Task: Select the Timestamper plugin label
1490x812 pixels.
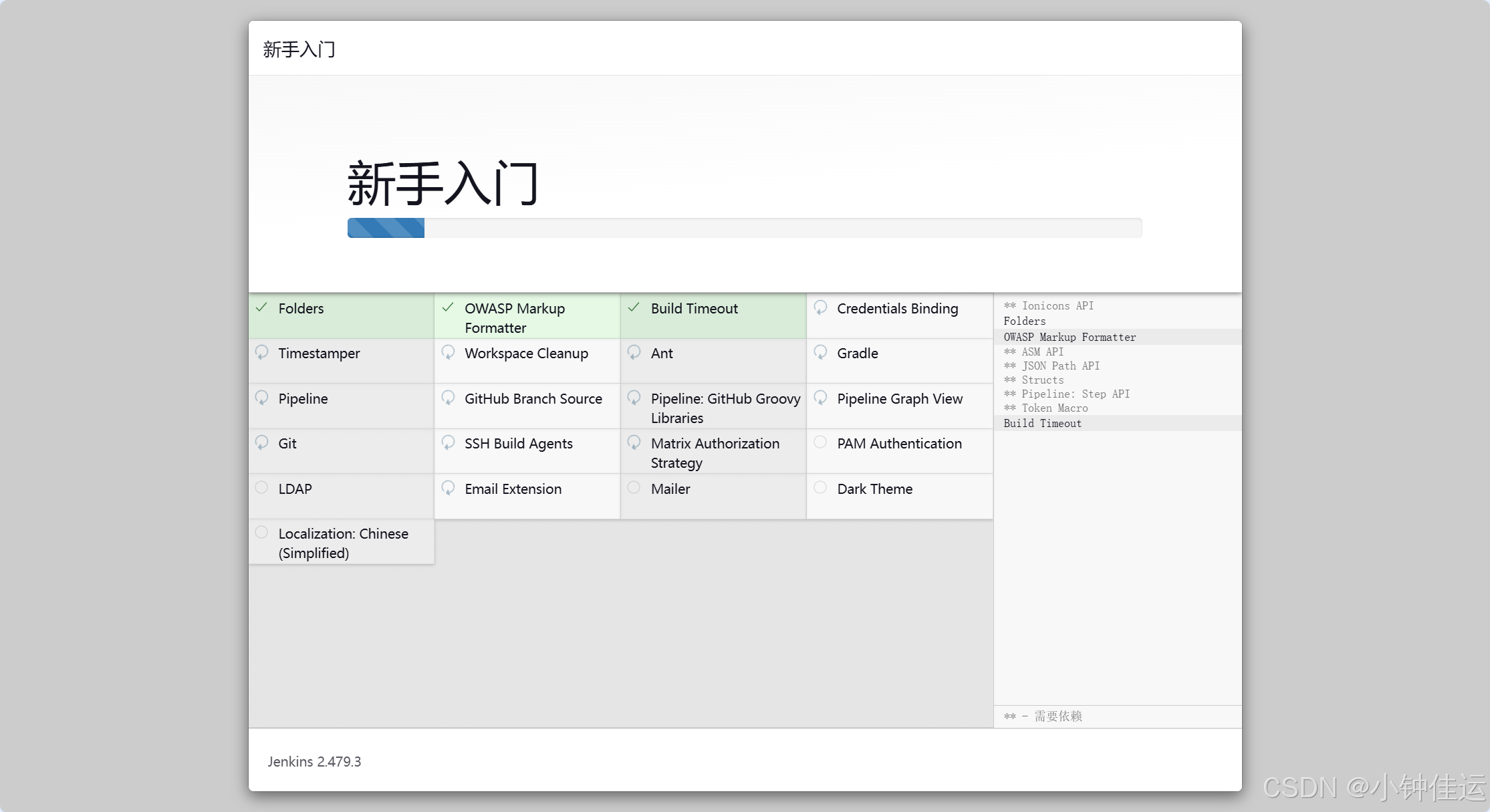Action: click(319, 354)
